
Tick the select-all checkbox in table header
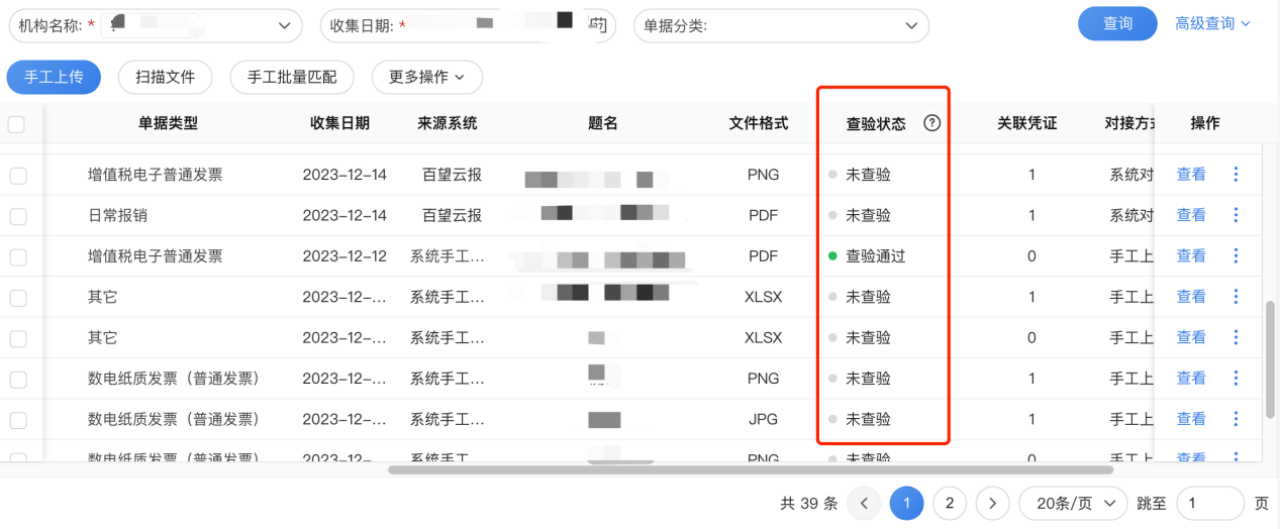[16, 124]
